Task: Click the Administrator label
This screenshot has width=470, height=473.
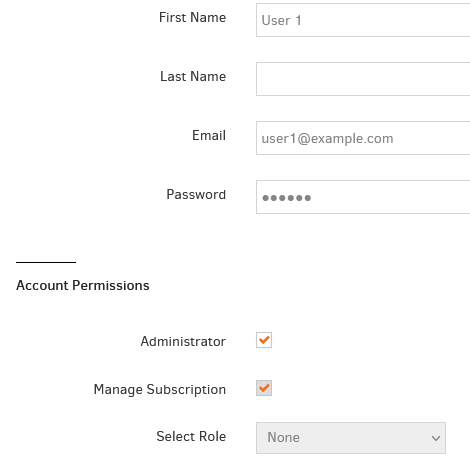Action: (183, 341)
